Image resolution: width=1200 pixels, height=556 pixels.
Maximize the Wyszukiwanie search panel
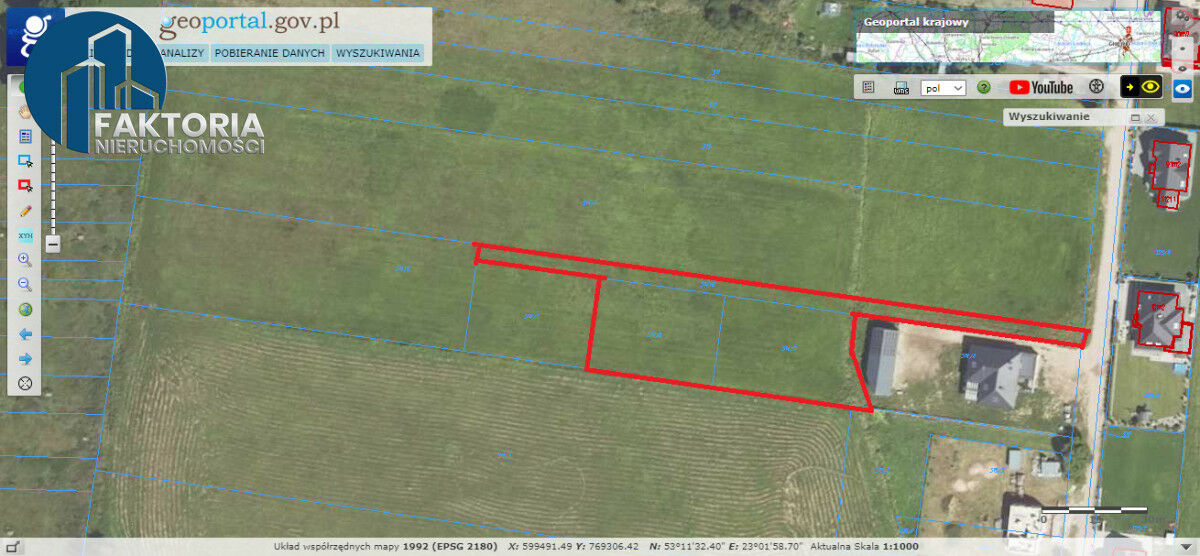pyautogui.click(x=1135, y=118)
